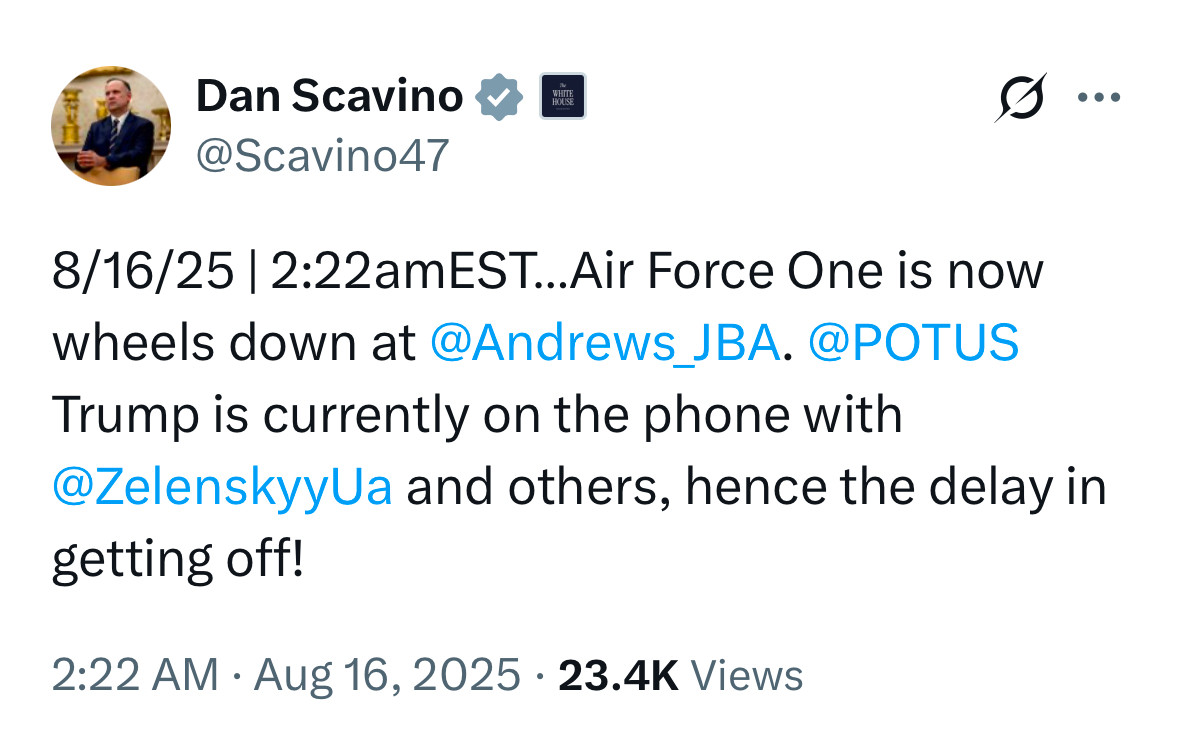Click the Dan Scavino display name
Image resolution: width=1179 pixels, height=729 pixels.
(329, 97)
